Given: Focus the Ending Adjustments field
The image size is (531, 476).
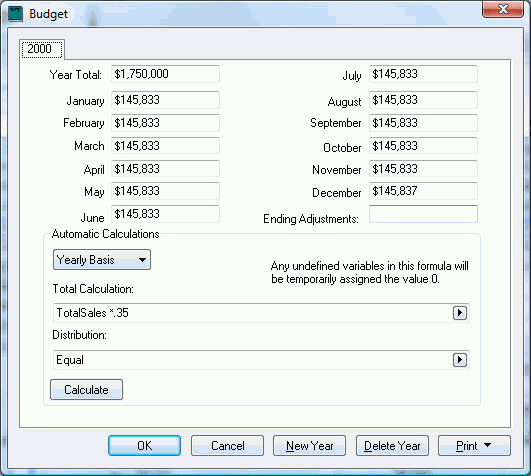Looking at the screenshot, I should pyautogui.click(x=423, y=214).
